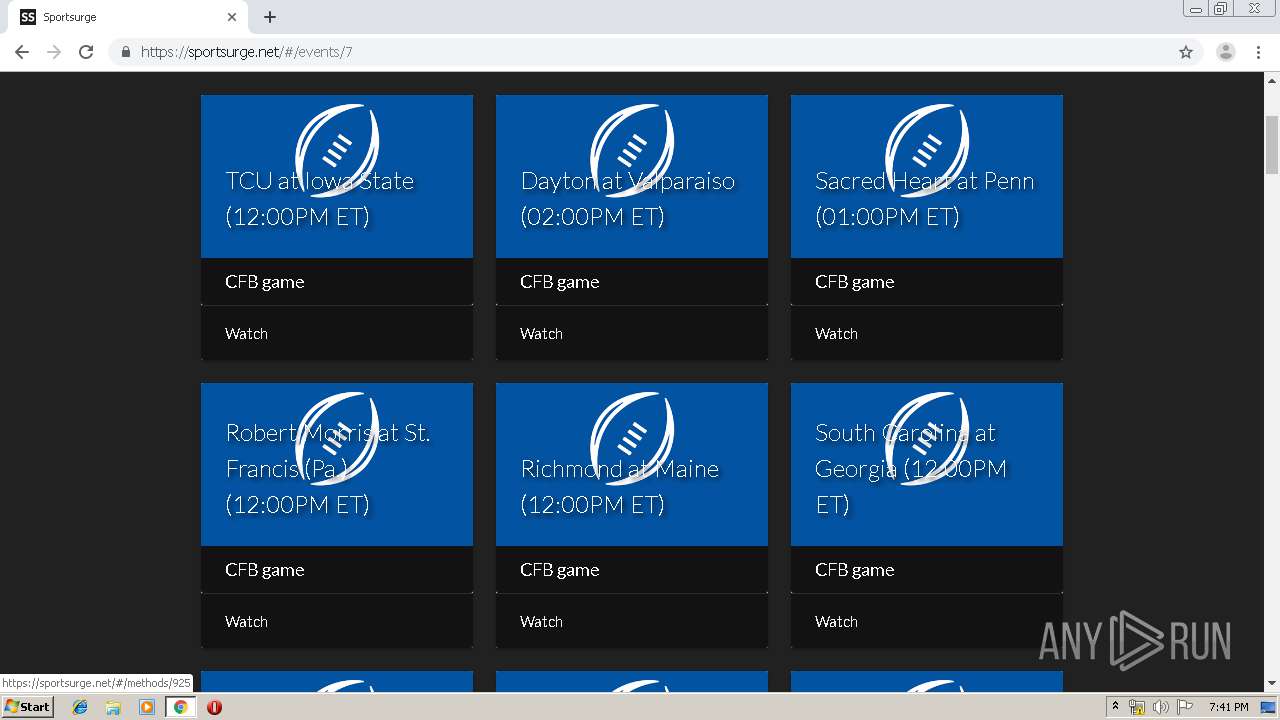Click the Dayton at Valparaiso football icon
The width and height of the screenshot is (1280, 720).
tap(632, 151)
